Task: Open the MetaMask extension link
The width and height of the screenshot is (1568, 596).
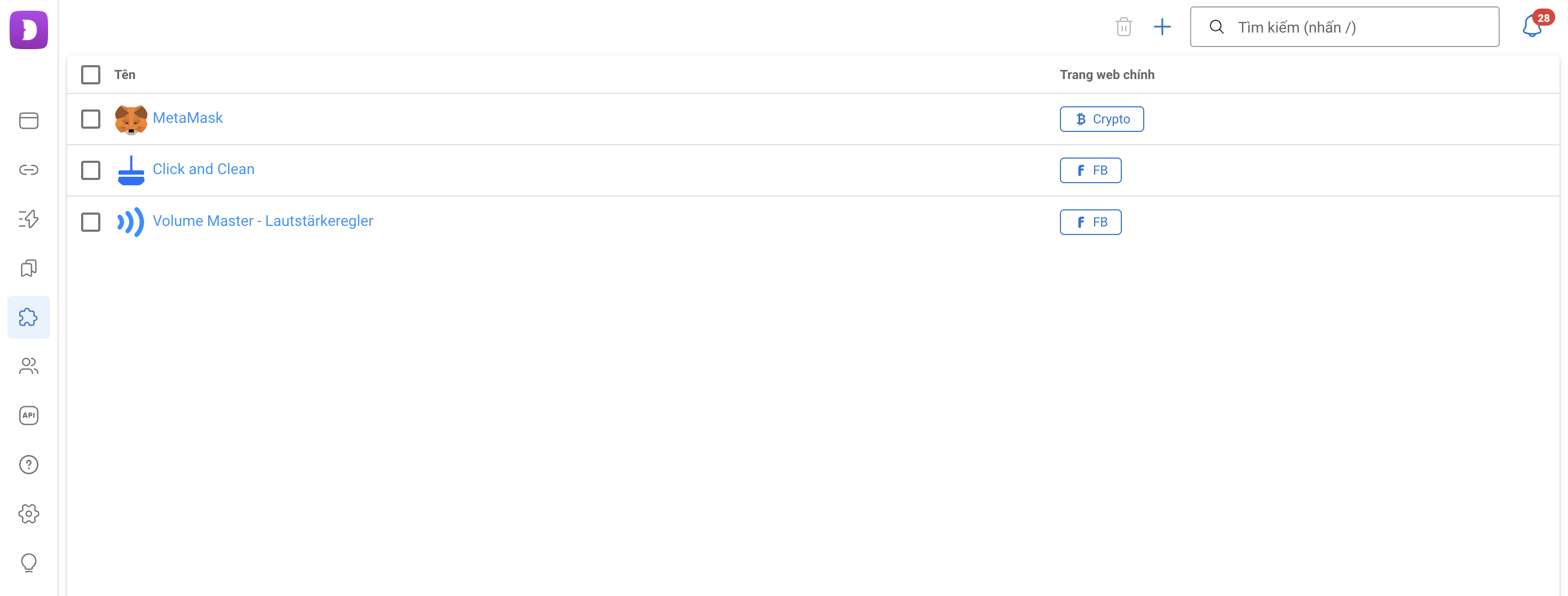Action: pos(187,118)
